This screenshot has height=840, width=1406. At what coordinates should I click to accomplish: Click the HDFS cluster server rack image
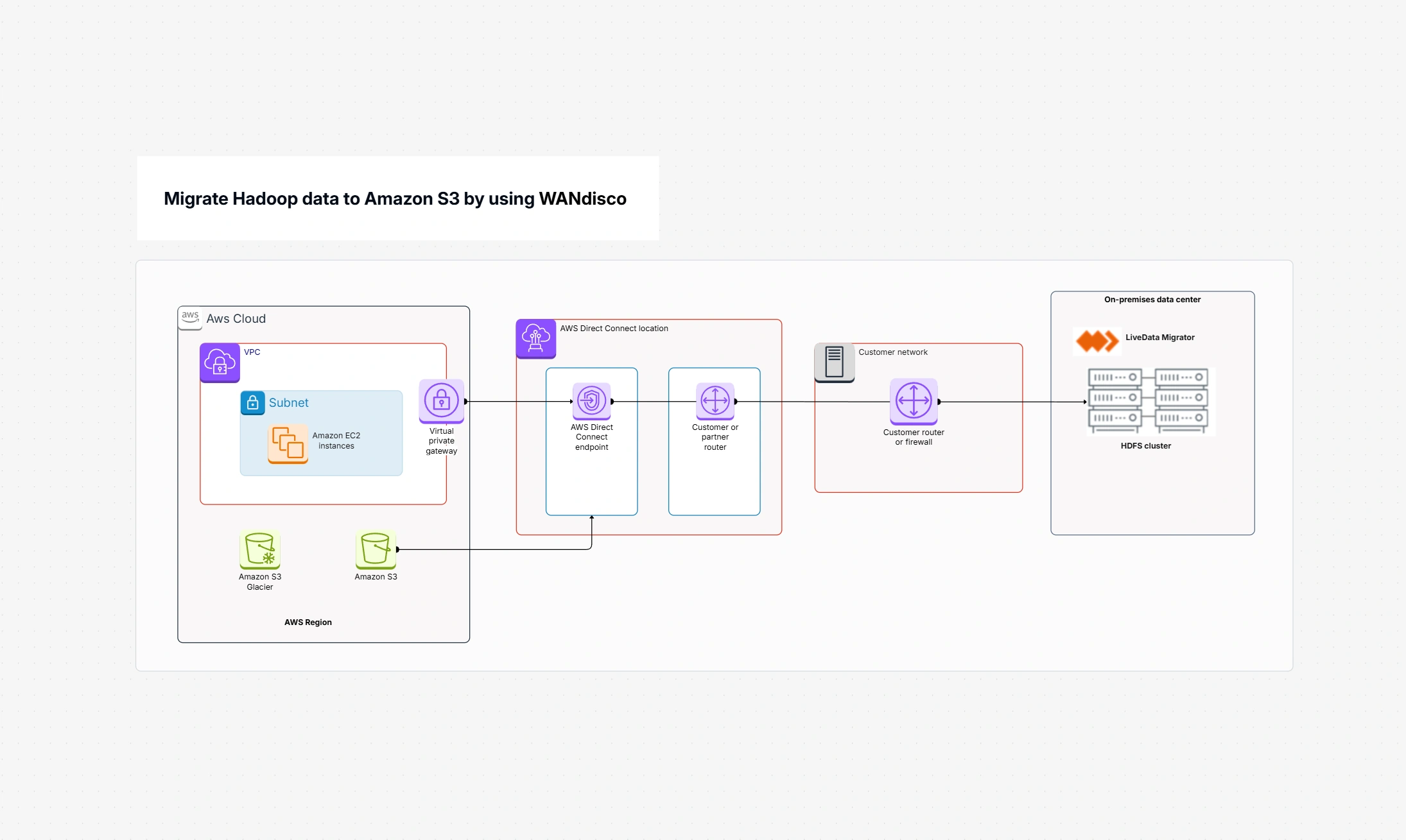(x=1150, y=402)
